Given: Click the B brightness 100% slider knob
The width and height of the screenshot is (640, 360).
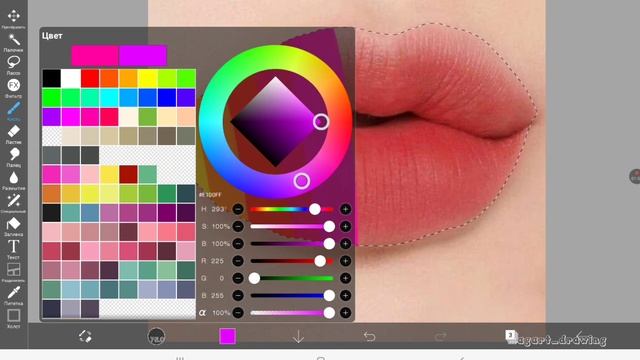Looking at the screenshot, I should 329,244.
